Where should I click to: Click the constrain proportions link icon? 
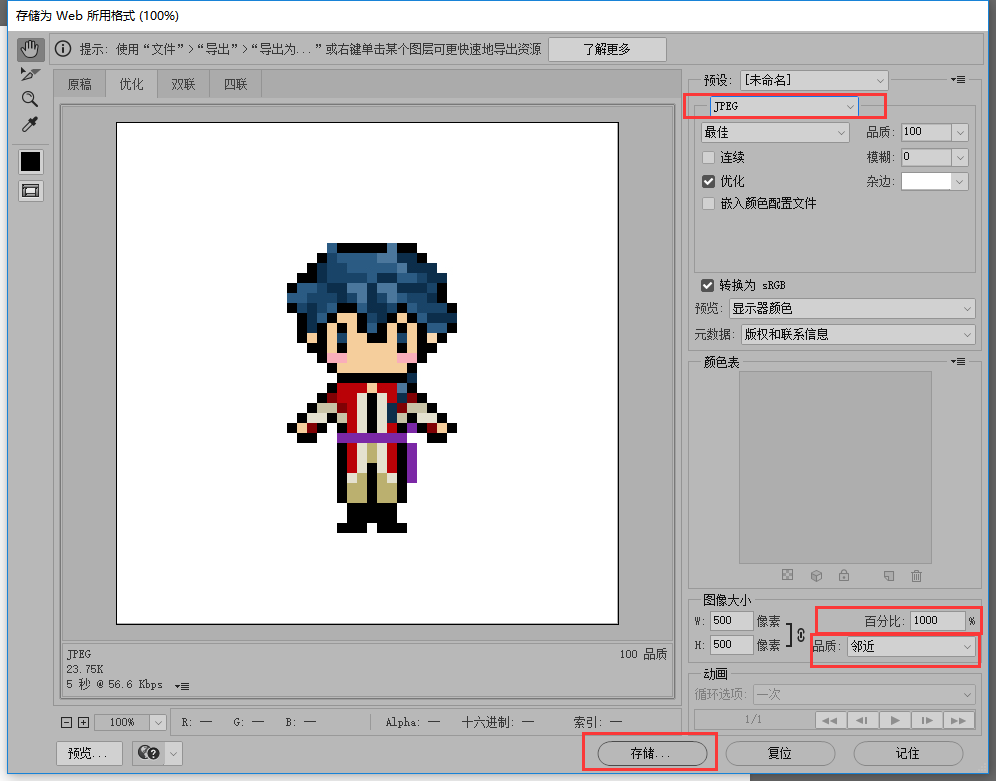pyautogui.click(x=801, y=634)
